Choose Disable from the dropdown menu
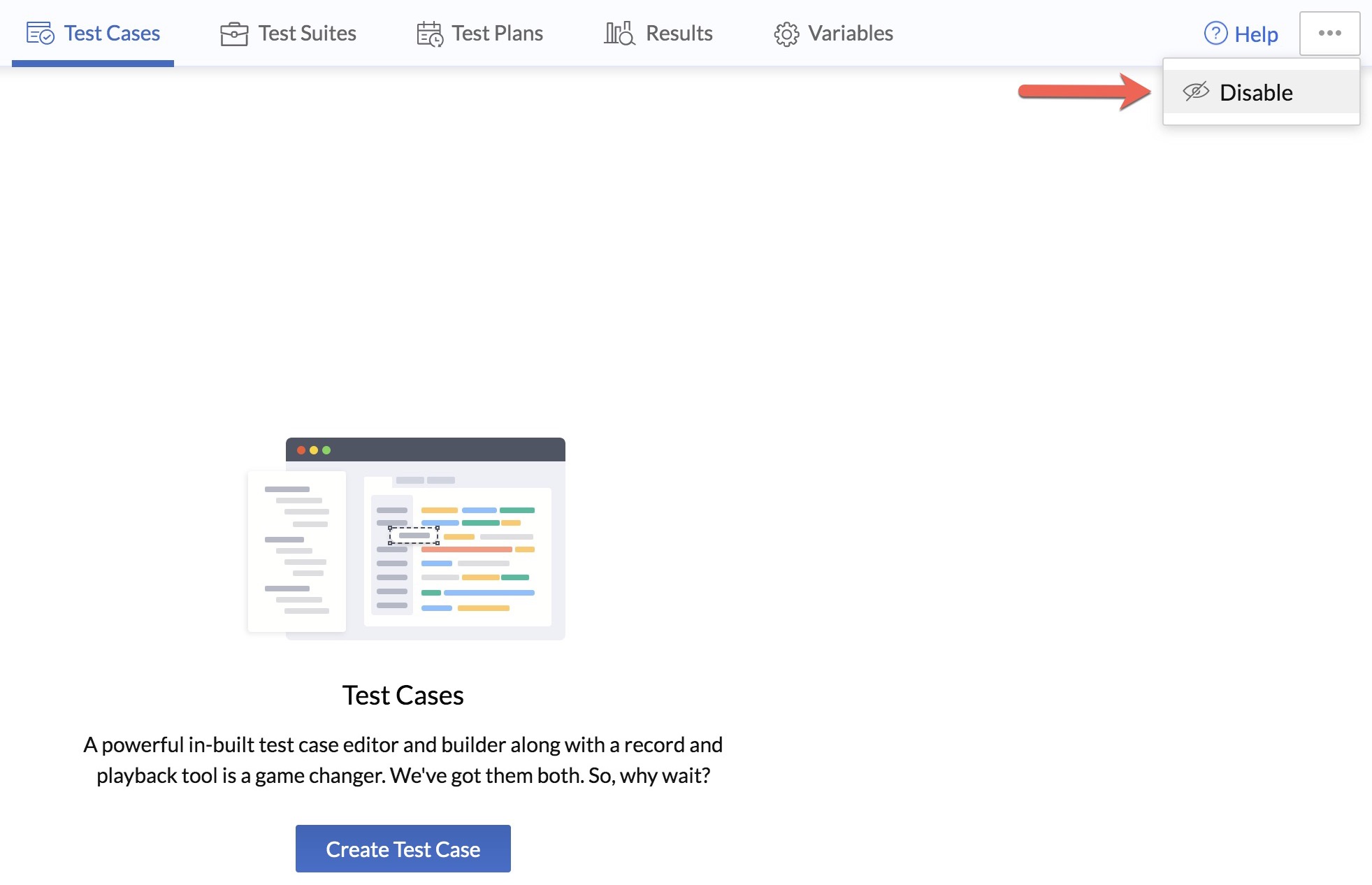1372x885 pixels. 1256,92
